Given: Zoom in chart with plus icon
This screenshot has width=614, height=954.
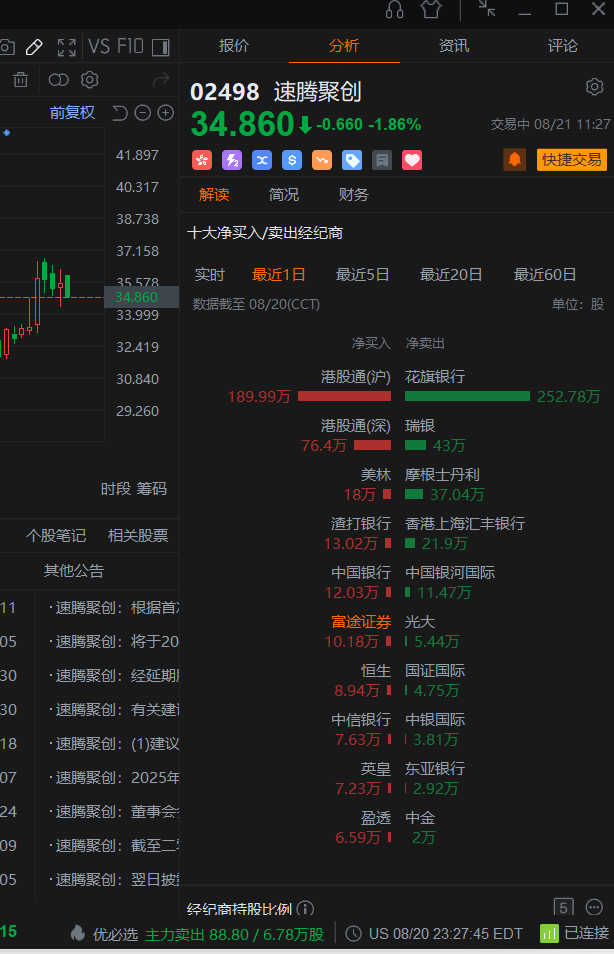Looking at the screenshot, I should pyautogui.click(x=166, y=113).
